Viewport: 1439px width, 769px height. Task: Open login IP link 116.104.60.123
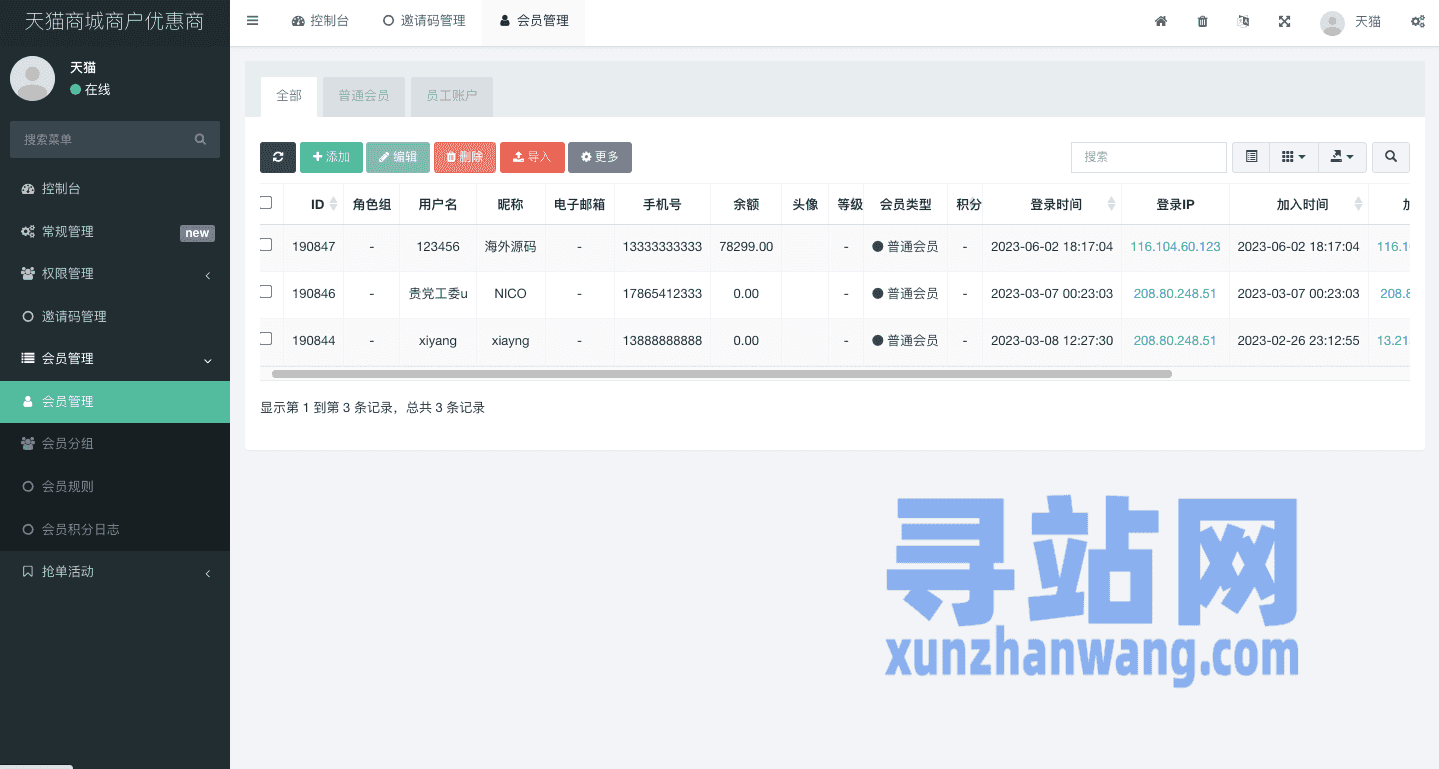(1175, 247)
